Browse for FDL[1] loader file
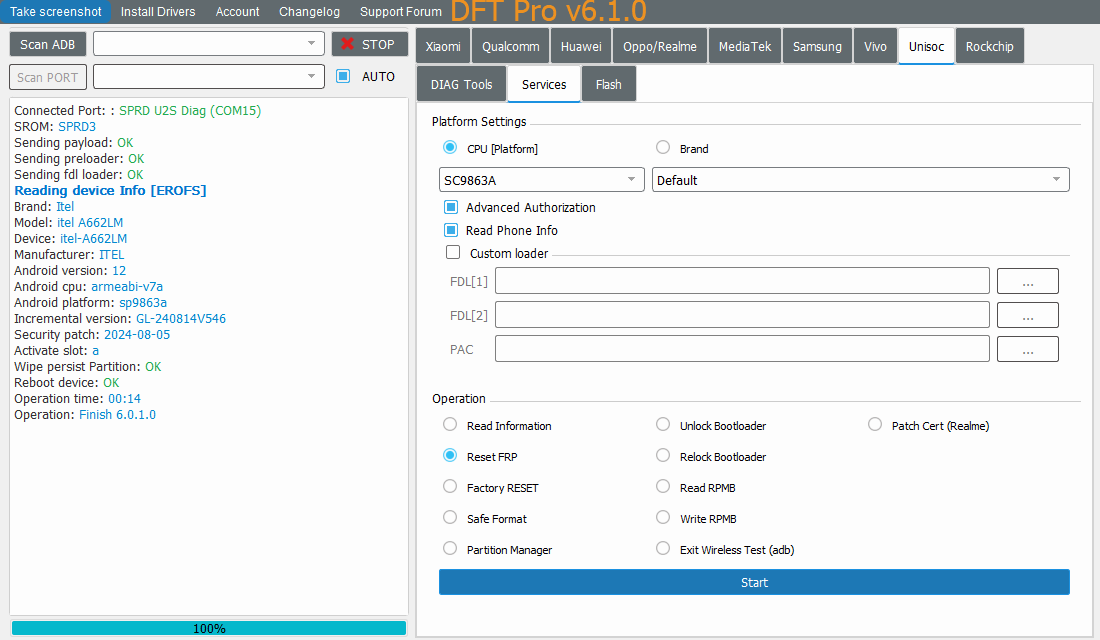This screenshot has width=1100, height=640. (1027, 281)
